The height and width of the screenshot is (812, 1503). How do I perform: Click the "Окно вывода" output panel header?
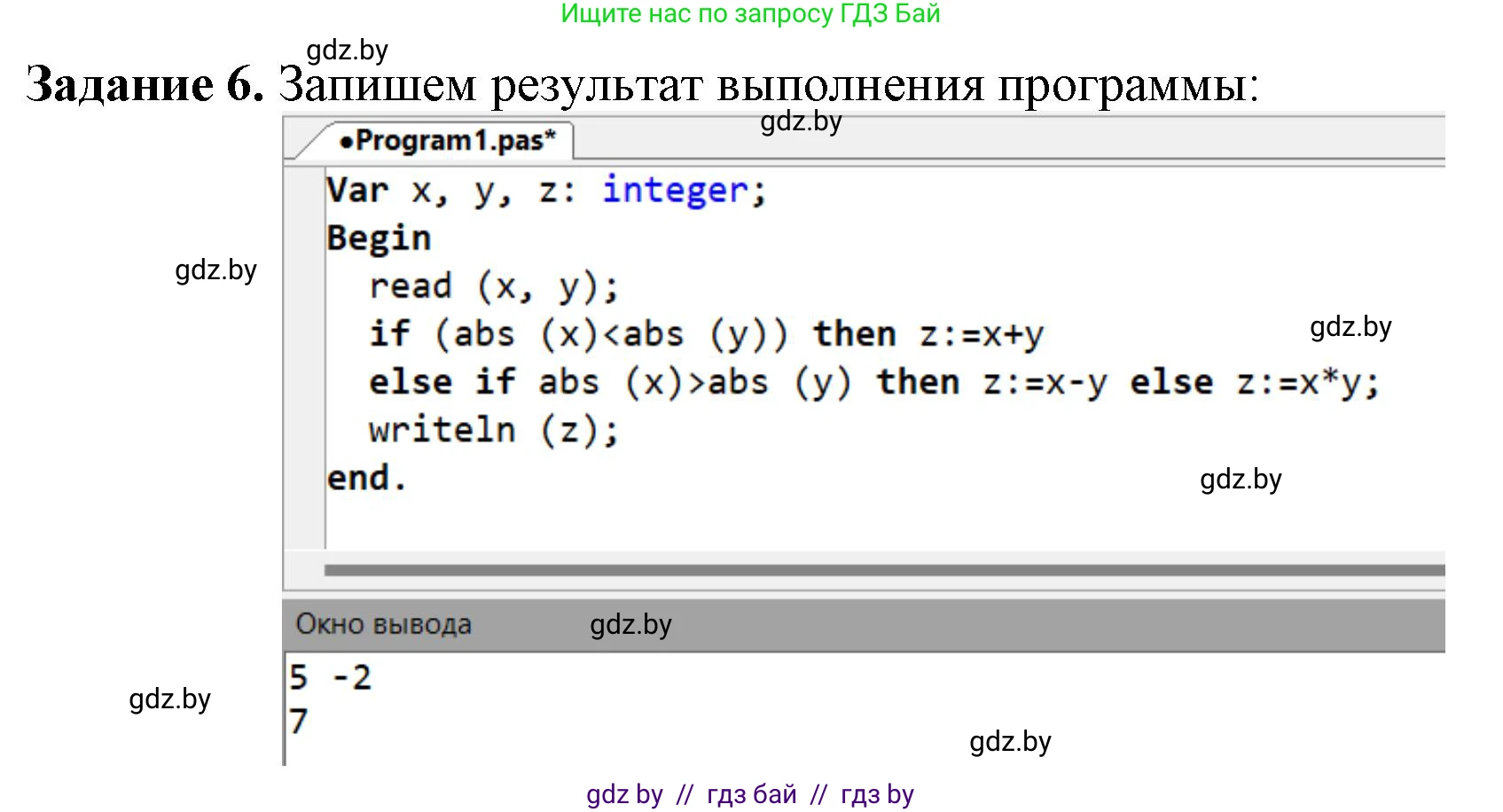383,625
